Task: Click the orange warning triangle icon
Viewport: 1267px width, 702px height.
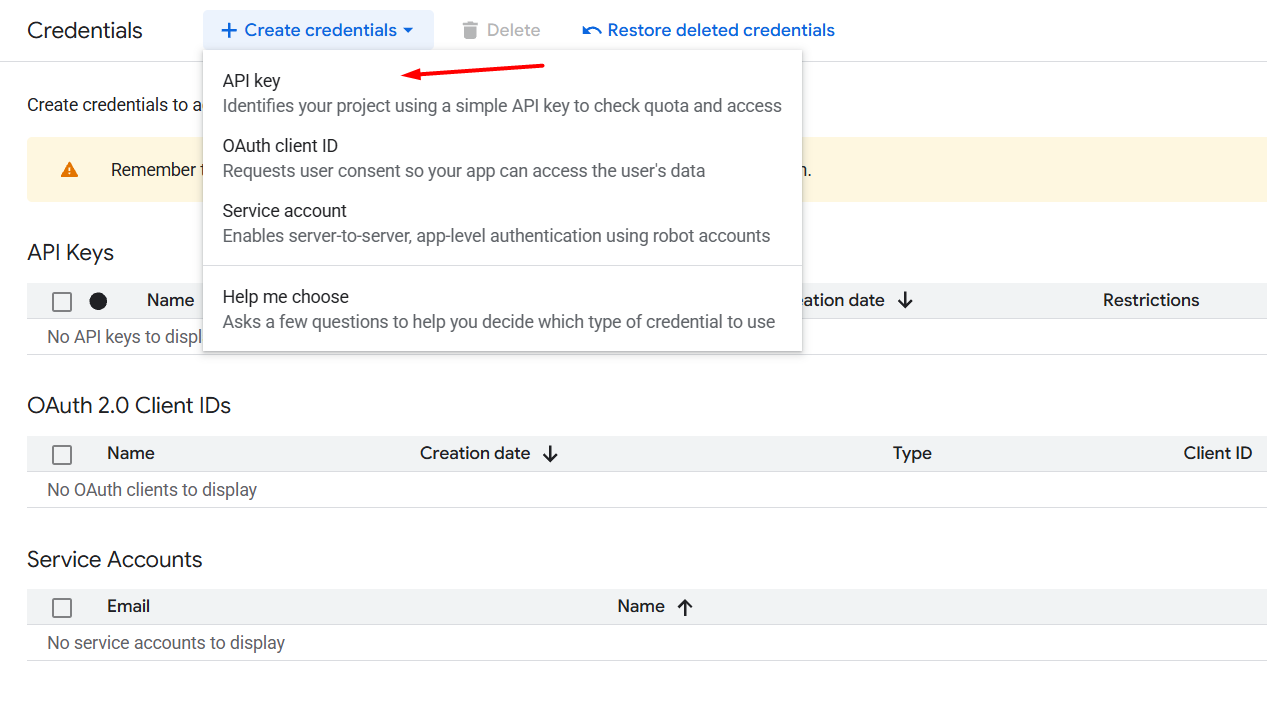Action: click(69, 170)
